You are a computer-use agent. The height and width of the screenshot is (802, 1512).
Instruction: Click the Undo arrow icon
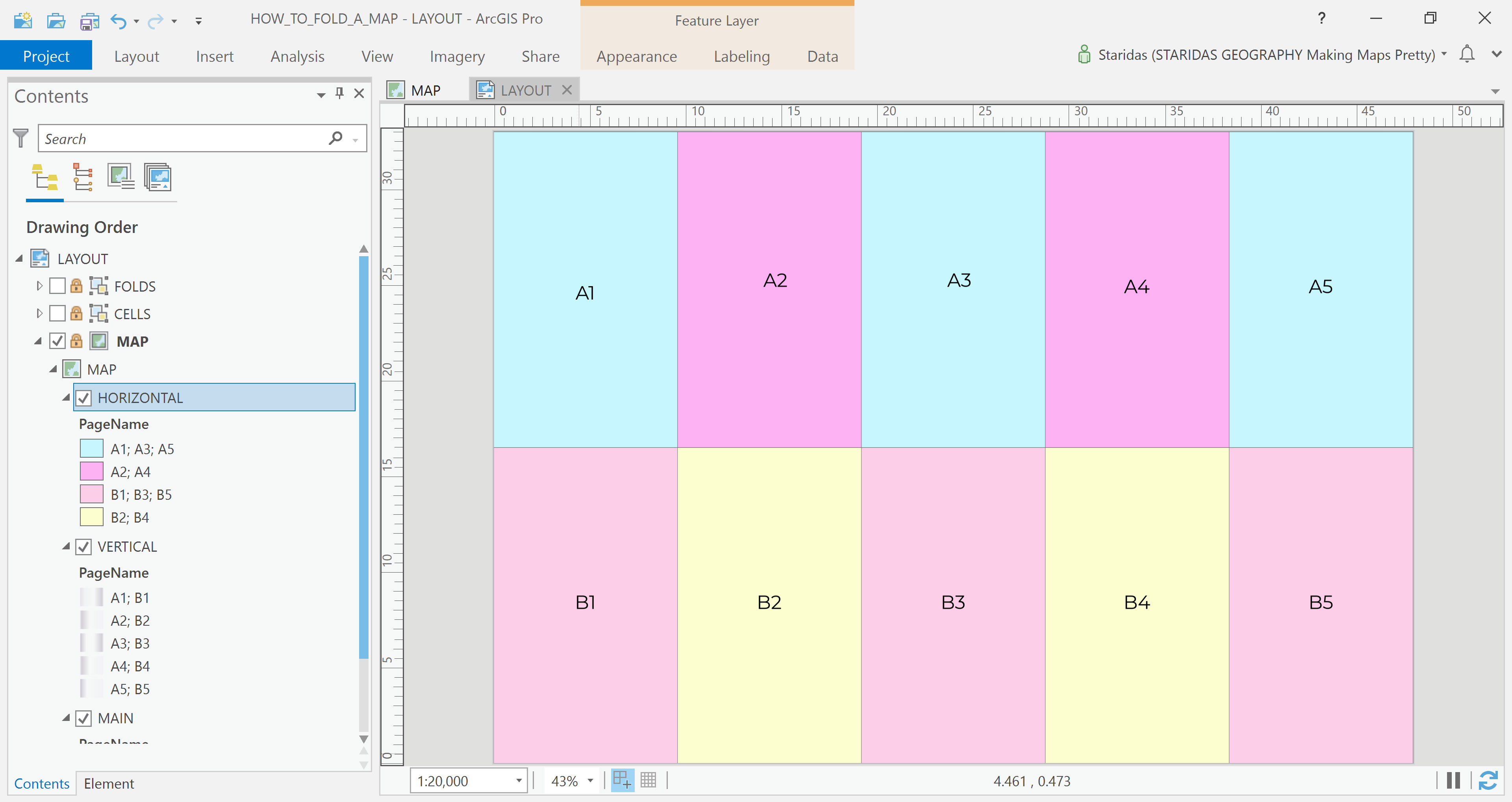(119, 21)
